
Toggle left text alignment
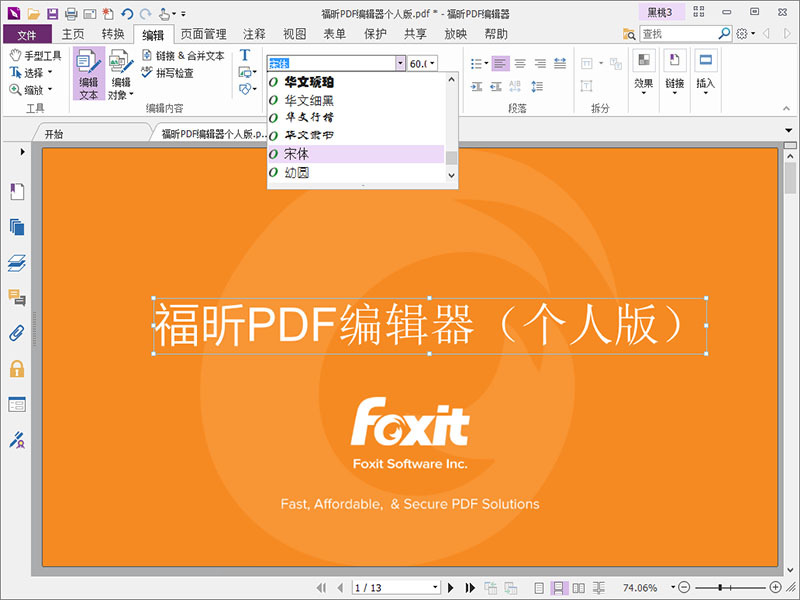tap(500, 63)
